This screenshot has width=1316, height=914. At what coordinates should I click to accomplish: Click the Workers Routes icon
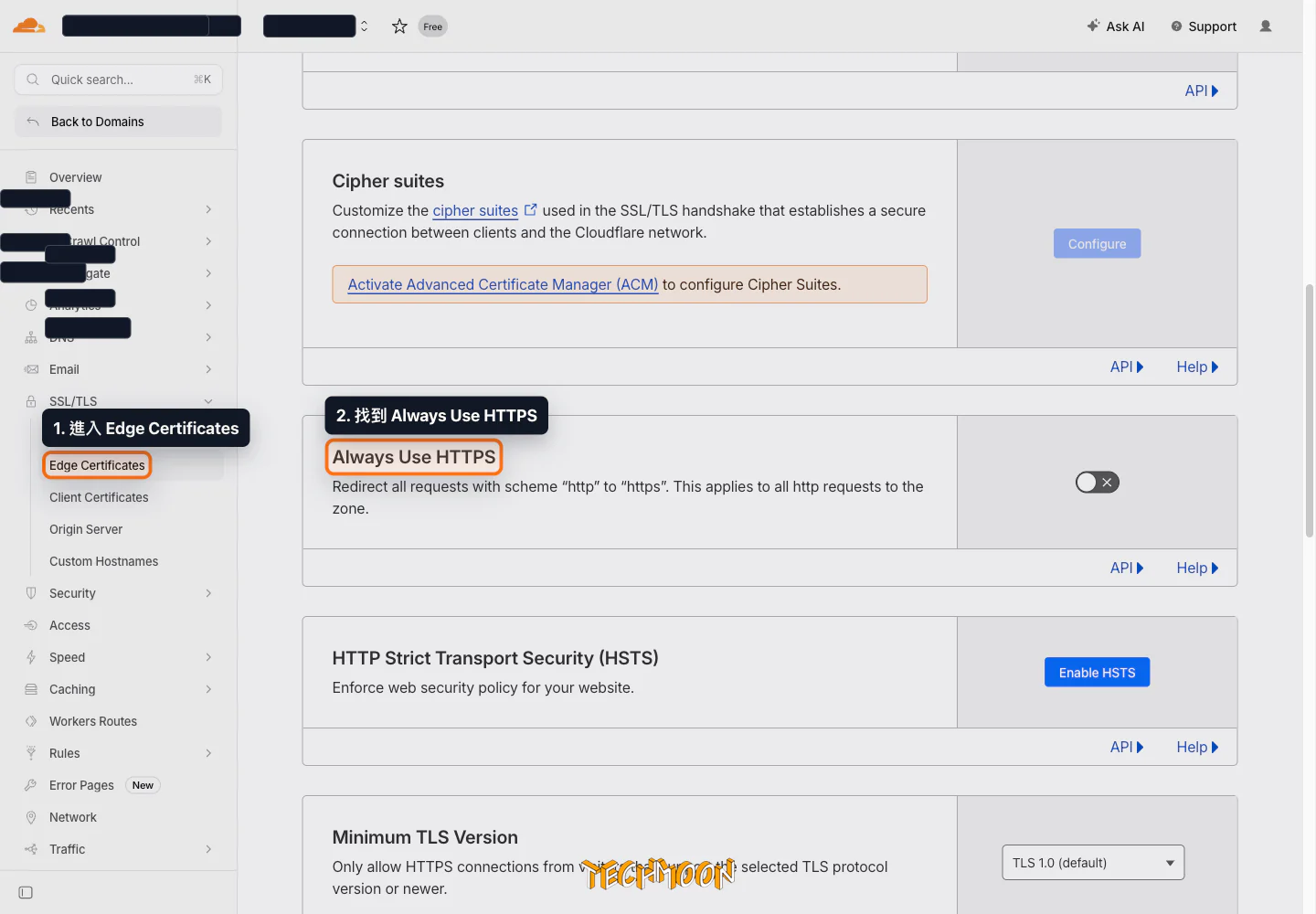coord(31,721)
